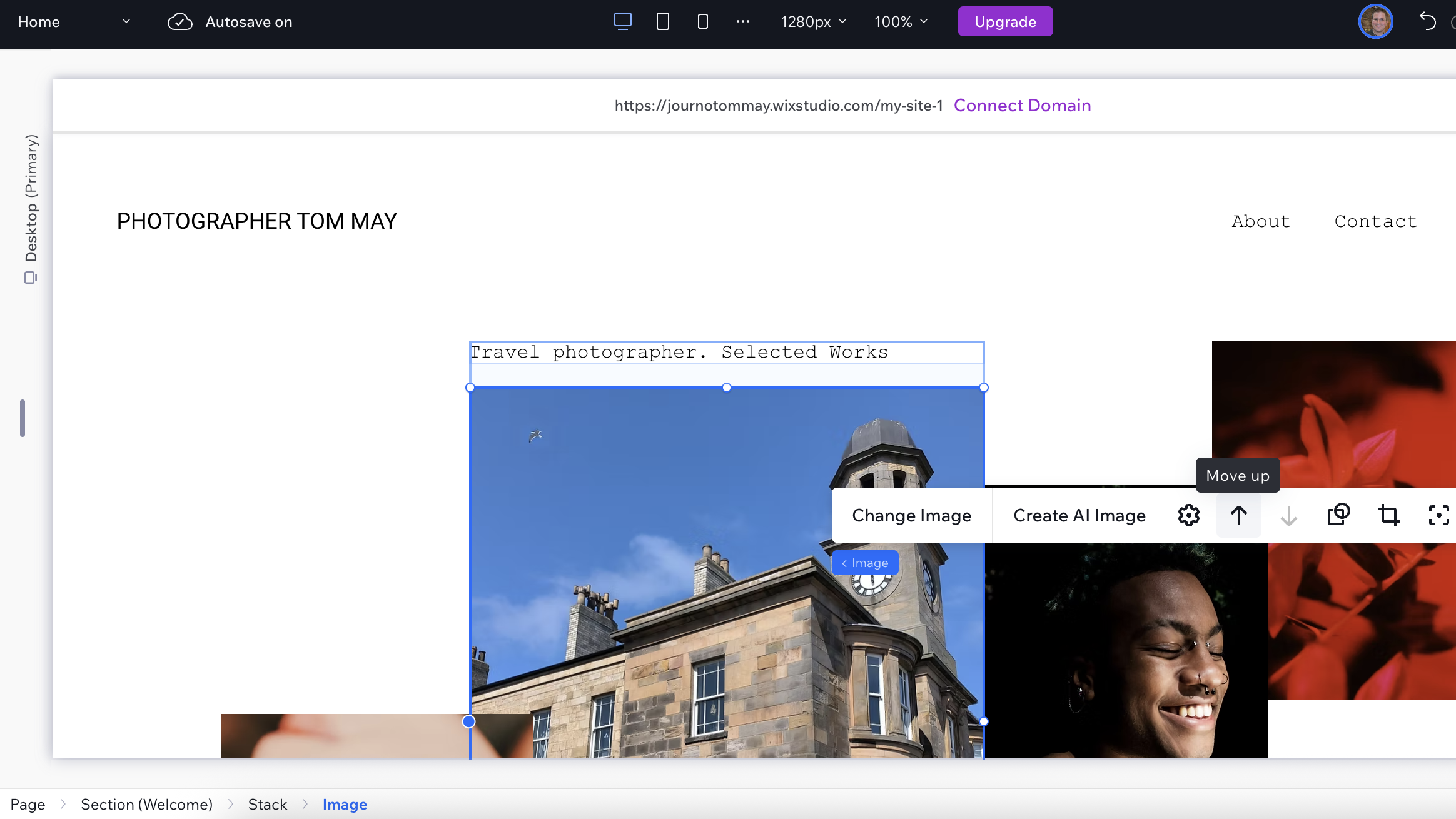
Task: Undo the last action
Action: (1428, 21)
